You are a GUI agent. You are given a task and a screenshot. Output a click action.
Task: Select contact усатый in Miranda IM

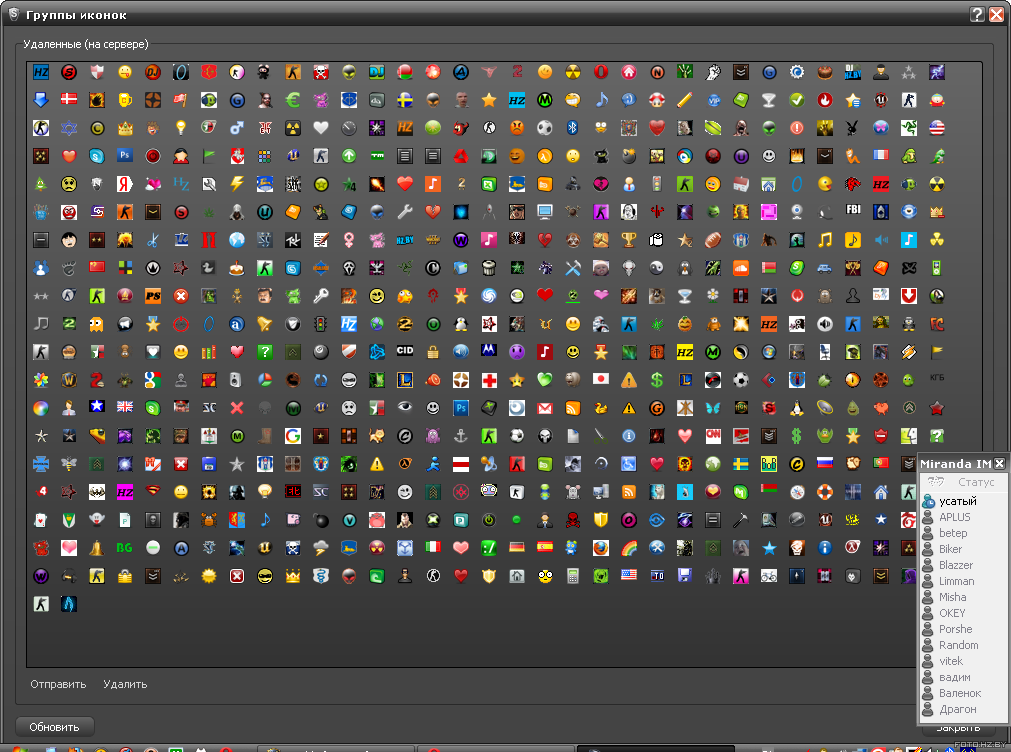[x=957, y=501]
